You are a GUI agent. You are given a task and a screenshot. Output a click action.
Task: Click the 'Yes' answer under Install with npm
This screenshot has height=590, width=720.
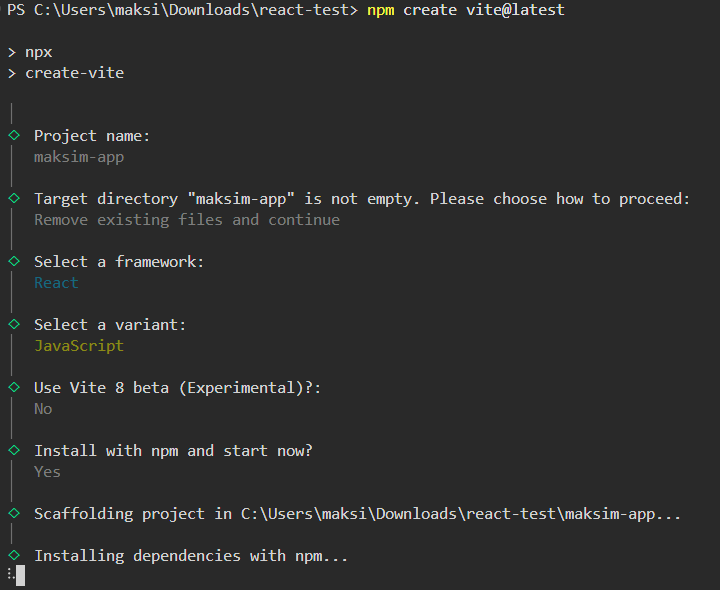coord(47,472)
